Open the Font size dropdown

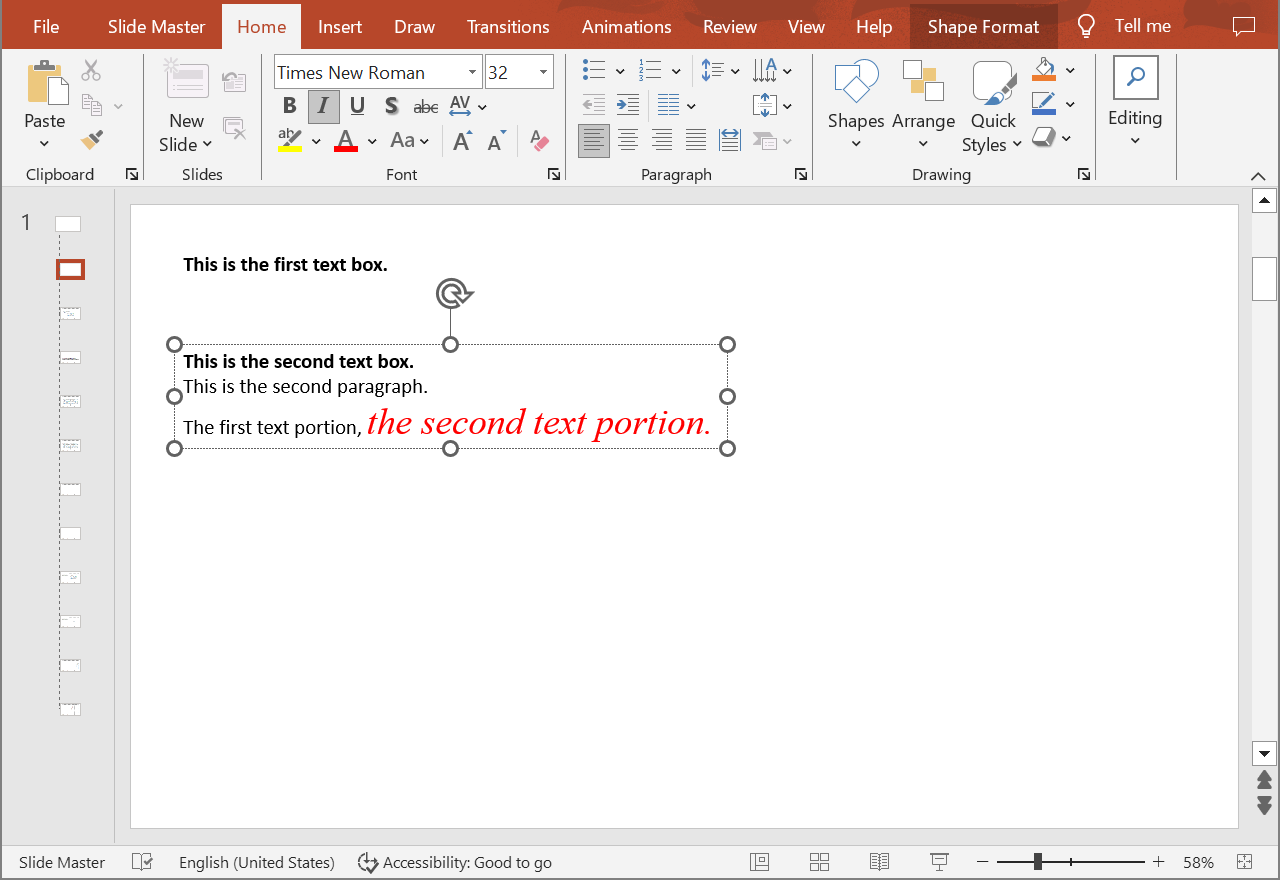(x=544, y=72)
